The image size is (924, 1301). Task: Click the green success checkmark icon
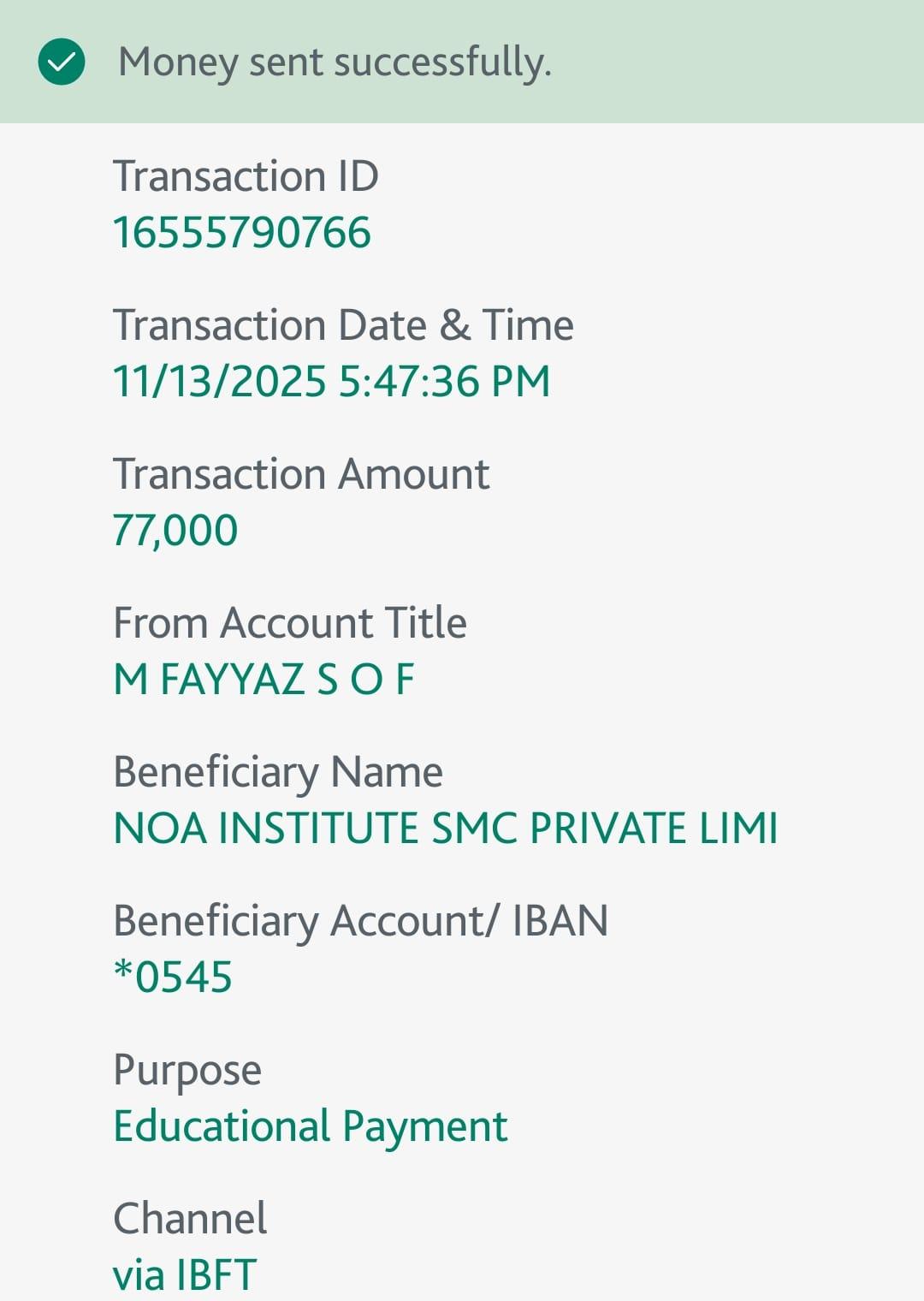tap(62, 62)
